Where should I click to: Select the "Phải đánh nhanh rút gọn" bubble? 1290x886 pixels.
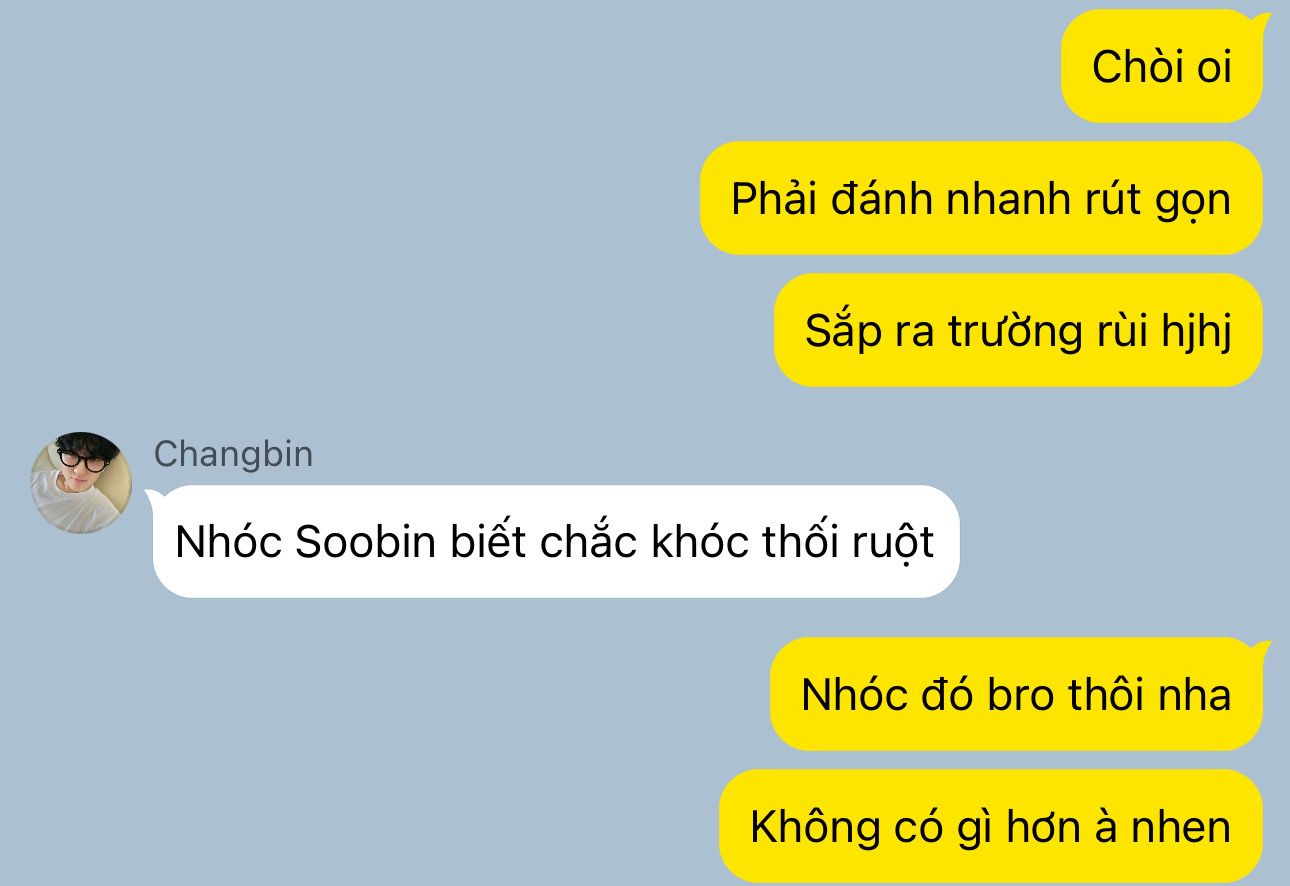(x=981, y=198)
